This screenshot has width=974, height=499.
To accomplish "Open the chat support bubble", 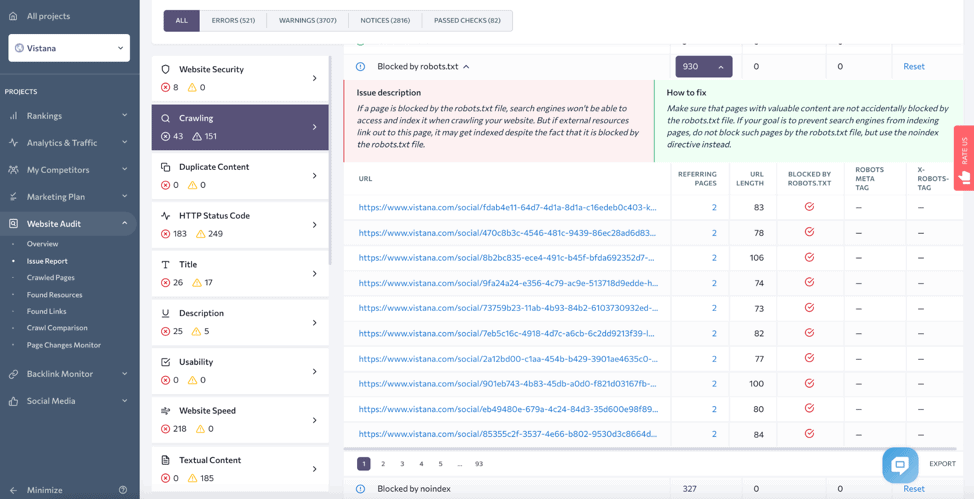I will click(x=900, y=465).
